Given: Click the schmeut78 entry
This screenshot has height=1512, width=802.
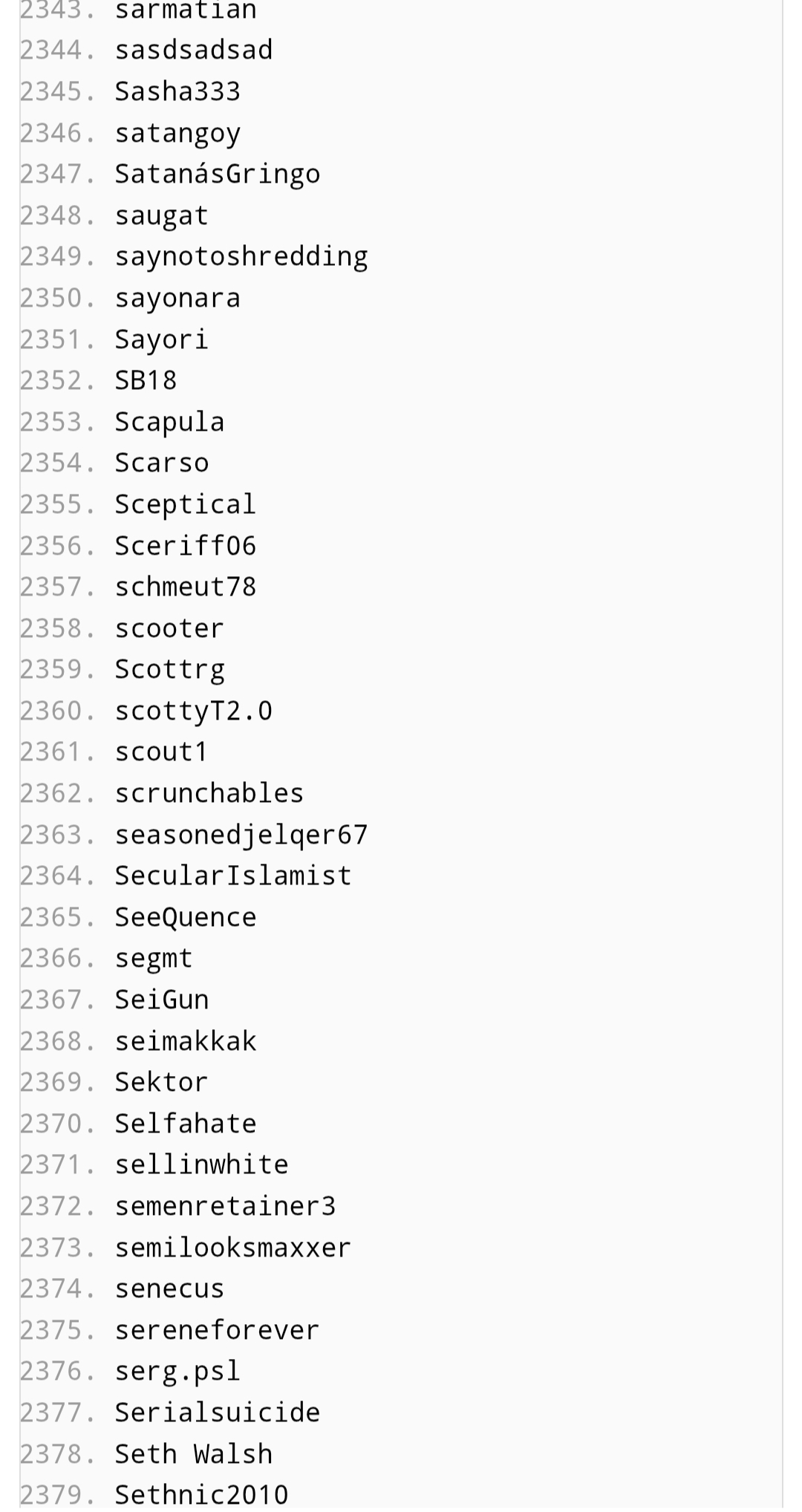Looking at the screenshot, I should 185,587.
